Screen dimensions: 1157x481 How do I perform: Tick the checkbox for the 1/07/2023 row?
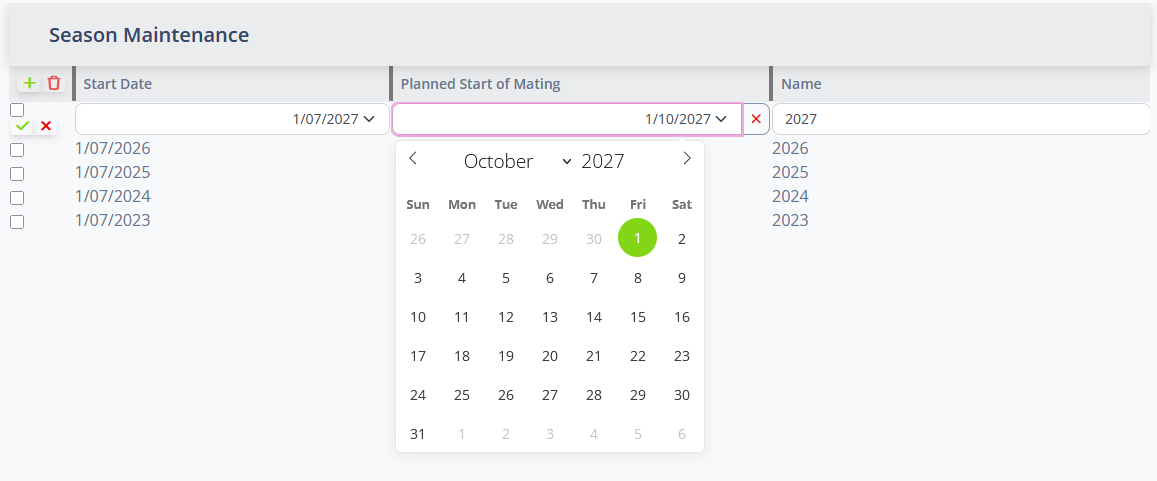[17, 222]
